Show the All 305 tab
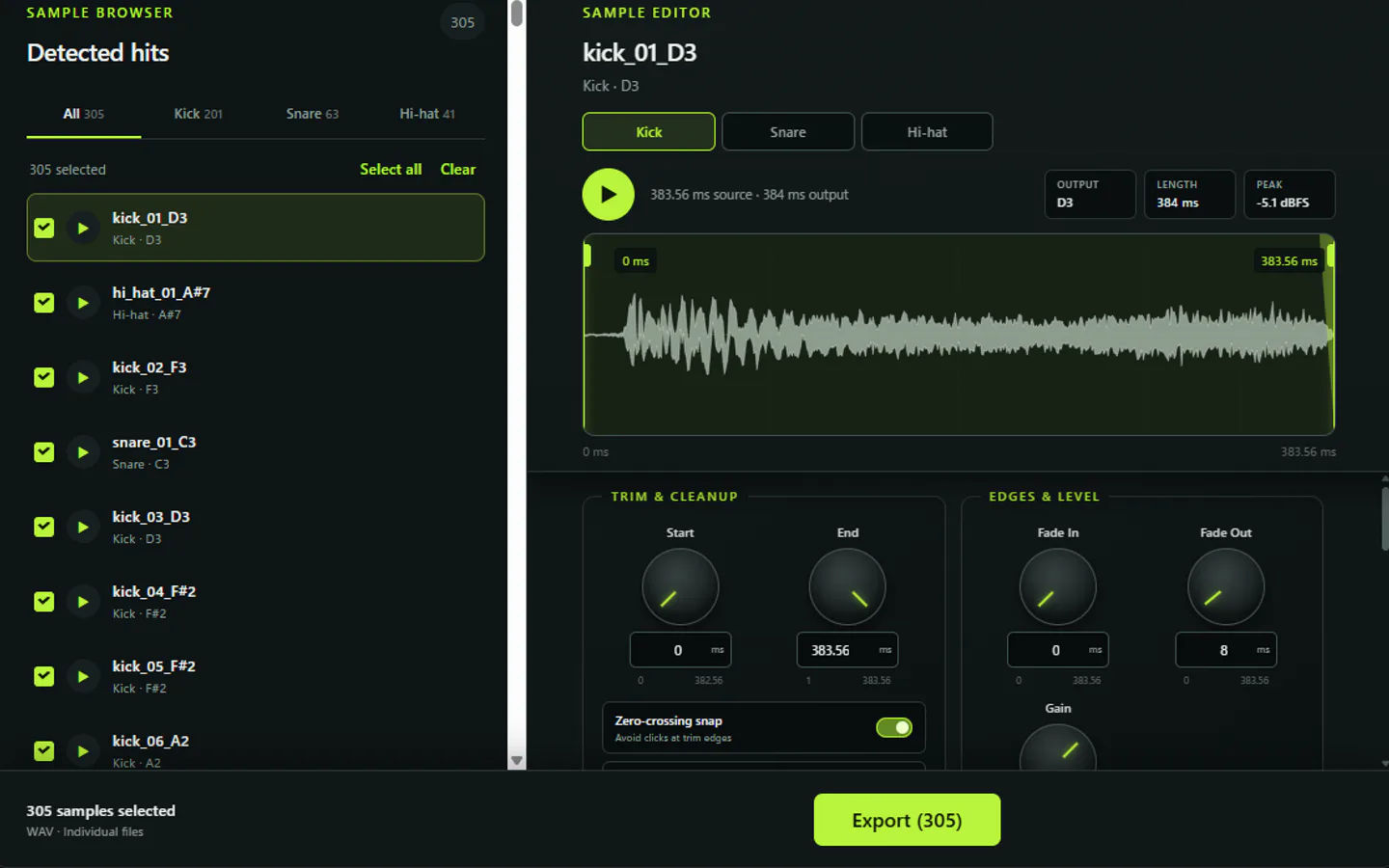 [84, 114]
